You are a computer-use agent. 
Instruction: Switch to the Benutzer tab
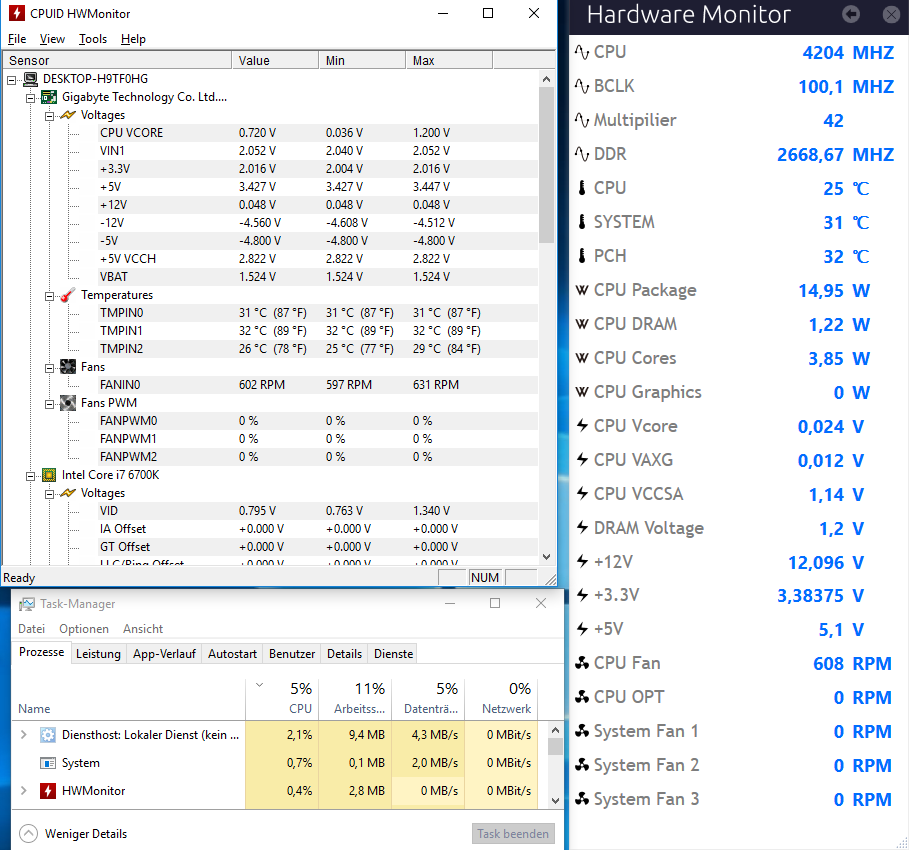pos(292,654)
